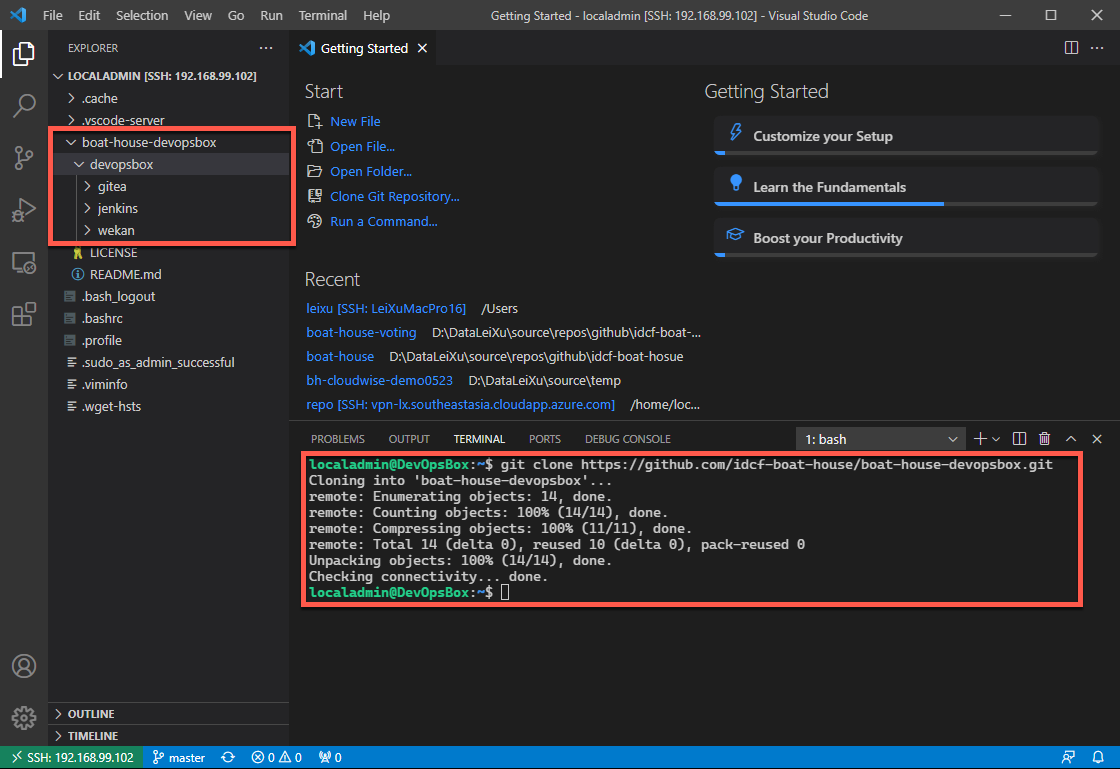
Task: Open the launch profile dropdown next to plus
Action: (x=996, y=438)
